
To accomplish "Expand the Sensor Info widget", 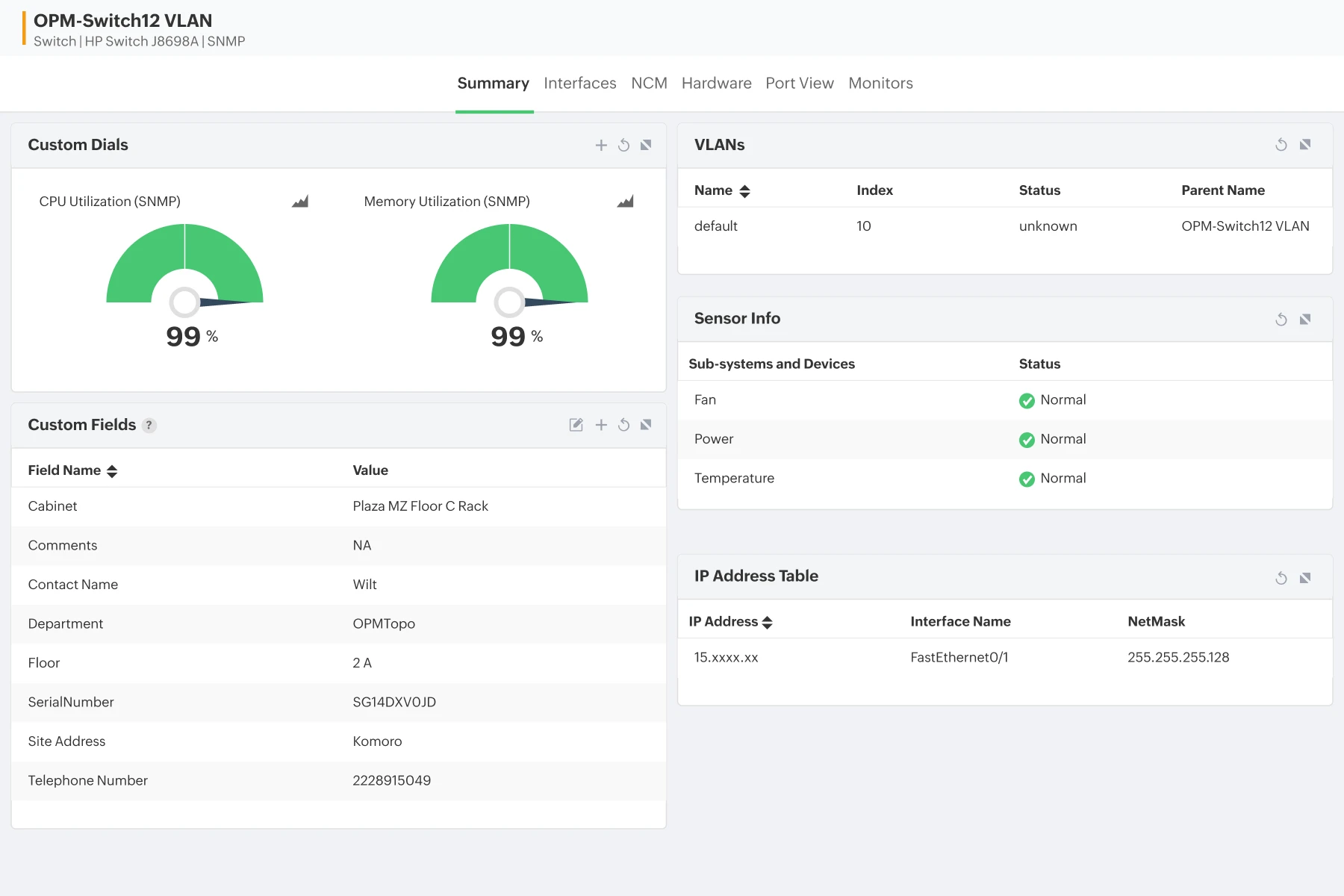I will coord(1305,320).
